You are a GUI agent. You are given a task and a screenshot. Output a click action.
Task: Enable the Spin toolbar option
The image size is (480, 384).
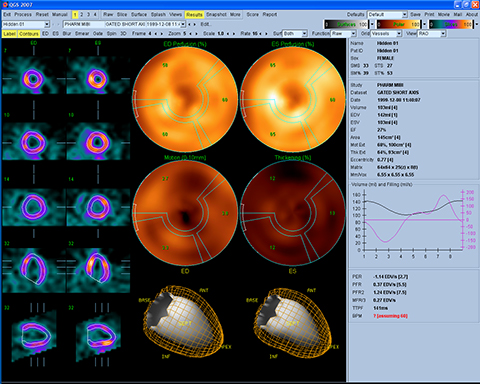112,34
